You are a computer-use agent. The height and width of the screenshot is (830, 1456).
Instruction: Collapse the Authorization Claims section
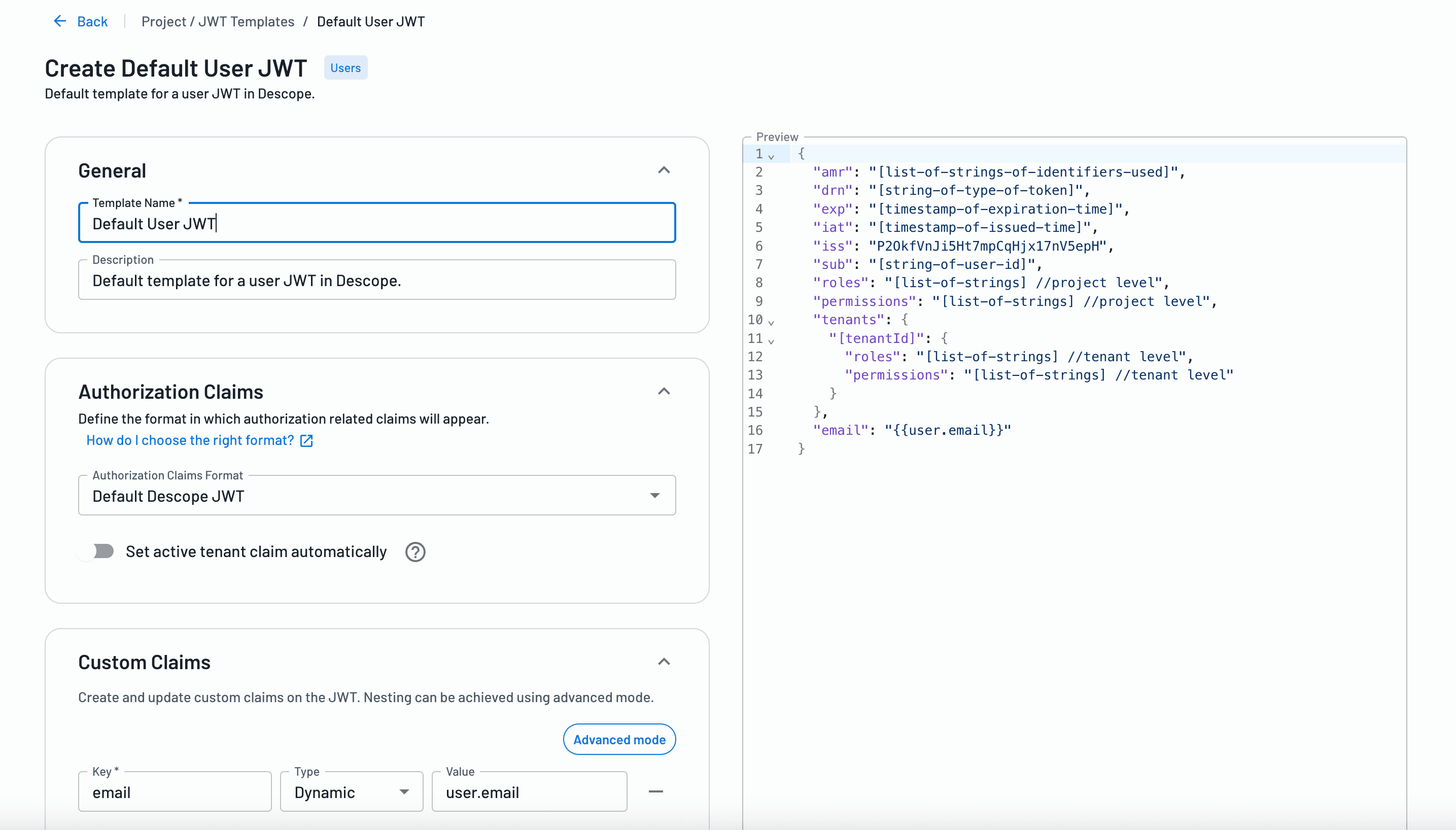[664, 391]
